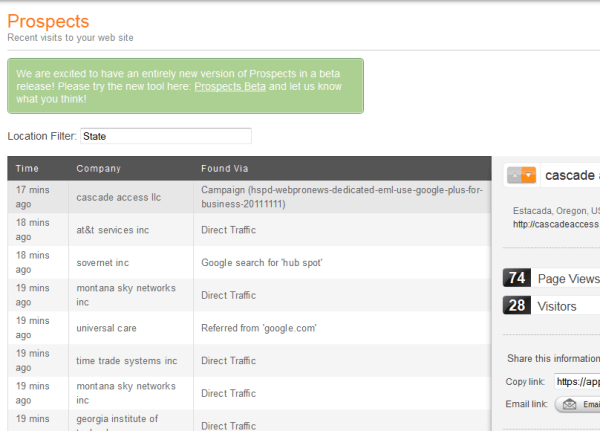Click the Estacada, Oregon location text

556,211
